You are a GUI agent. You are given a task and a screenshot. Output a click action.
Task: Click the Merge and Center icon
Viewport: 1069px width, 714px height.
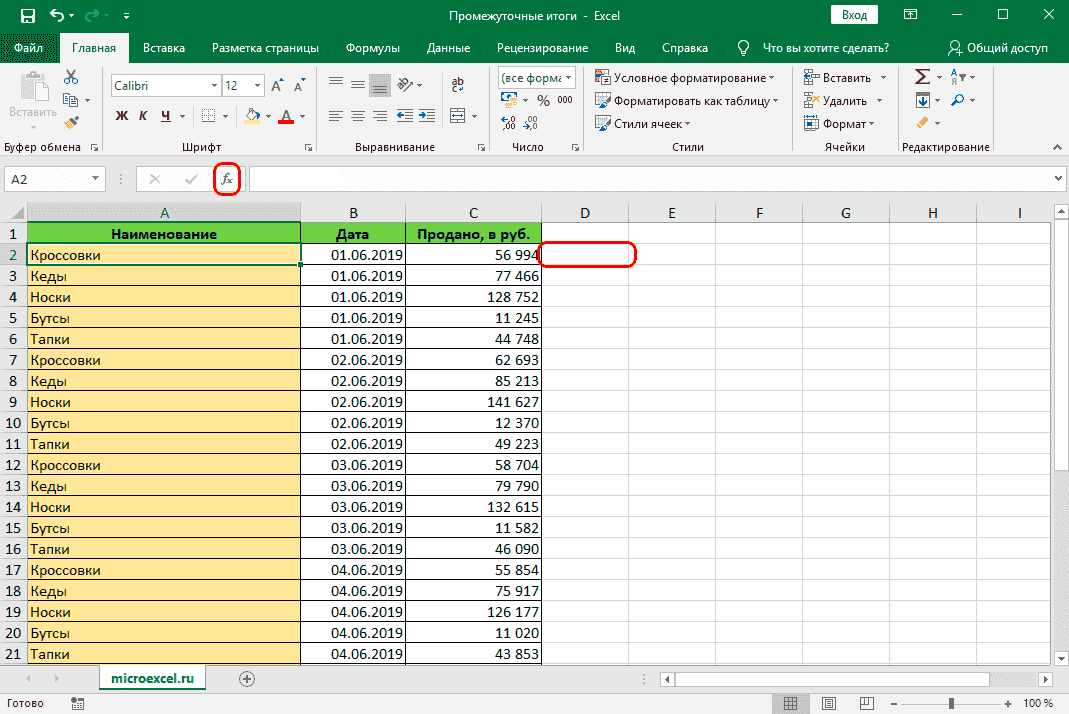pyautogui.click(x=458, y=115)
